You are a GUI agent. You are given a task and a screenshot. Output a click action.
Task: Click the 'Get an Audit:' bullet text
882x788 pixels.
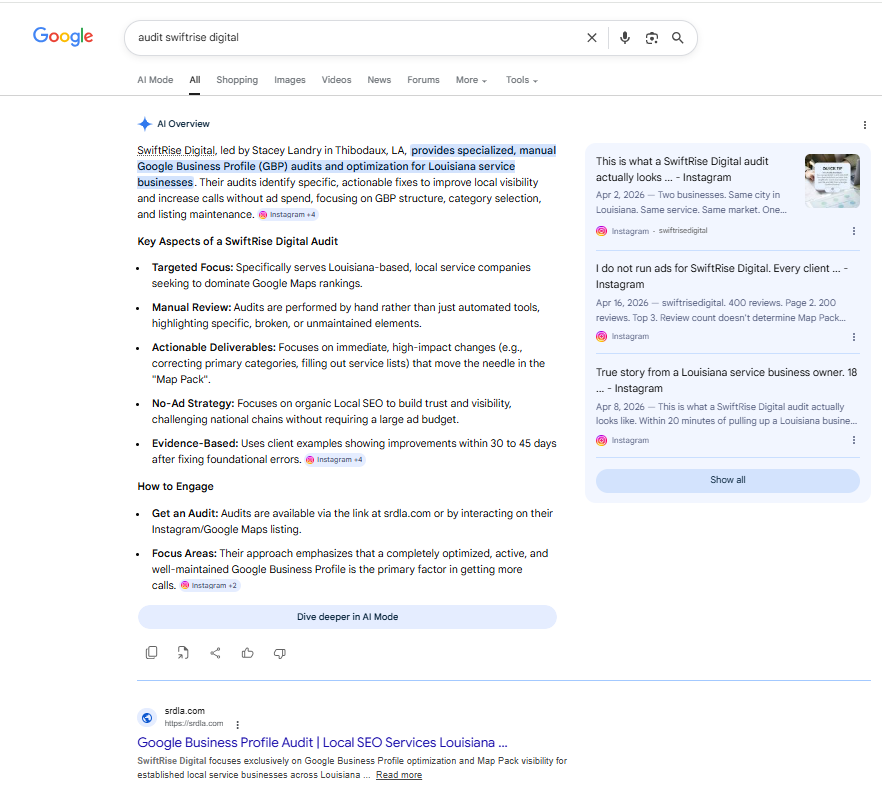pos(185,514)
